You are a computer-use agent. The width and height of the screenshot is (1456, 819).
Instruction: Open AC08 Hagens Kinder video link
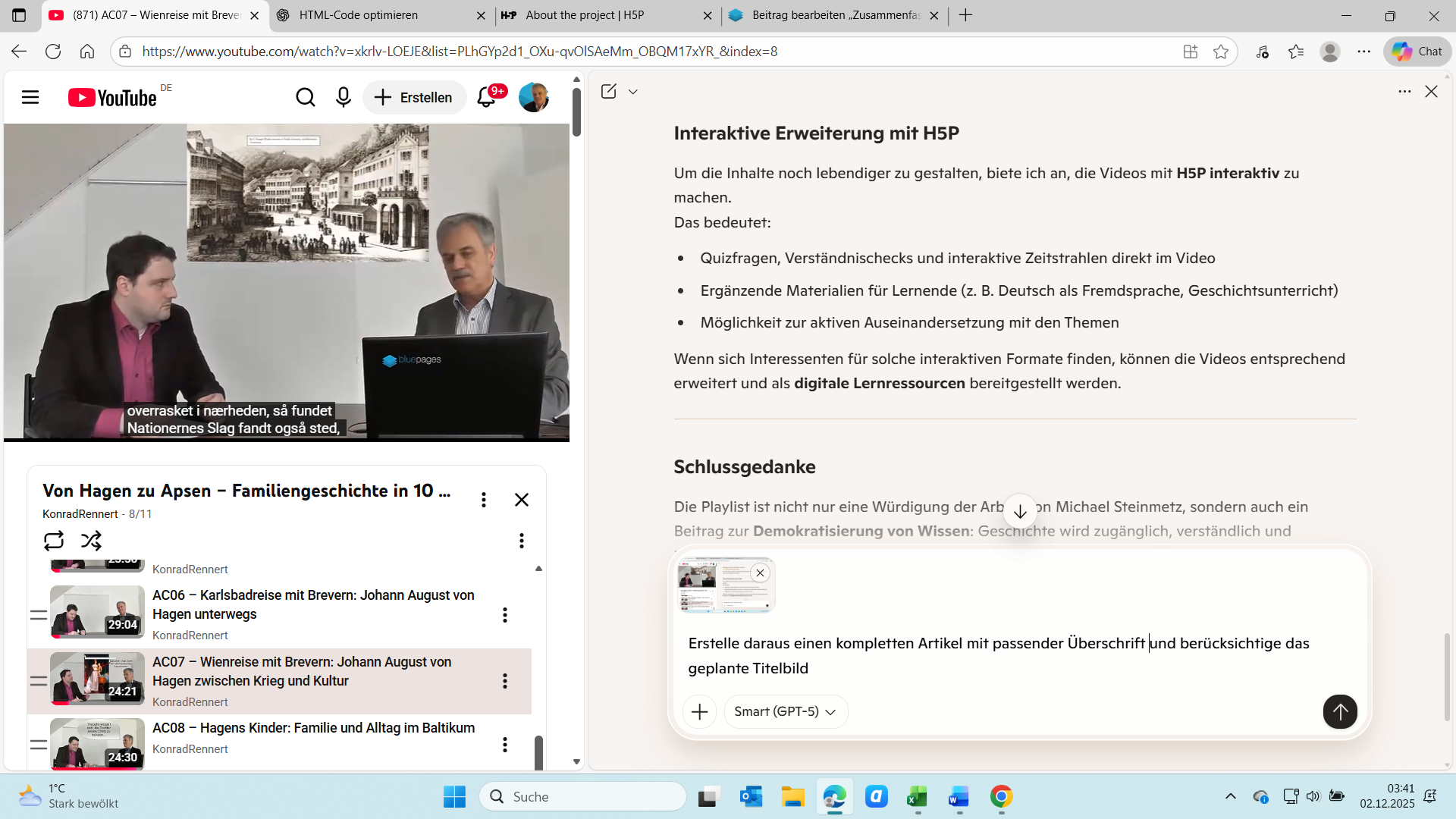[x=313, y=728]
